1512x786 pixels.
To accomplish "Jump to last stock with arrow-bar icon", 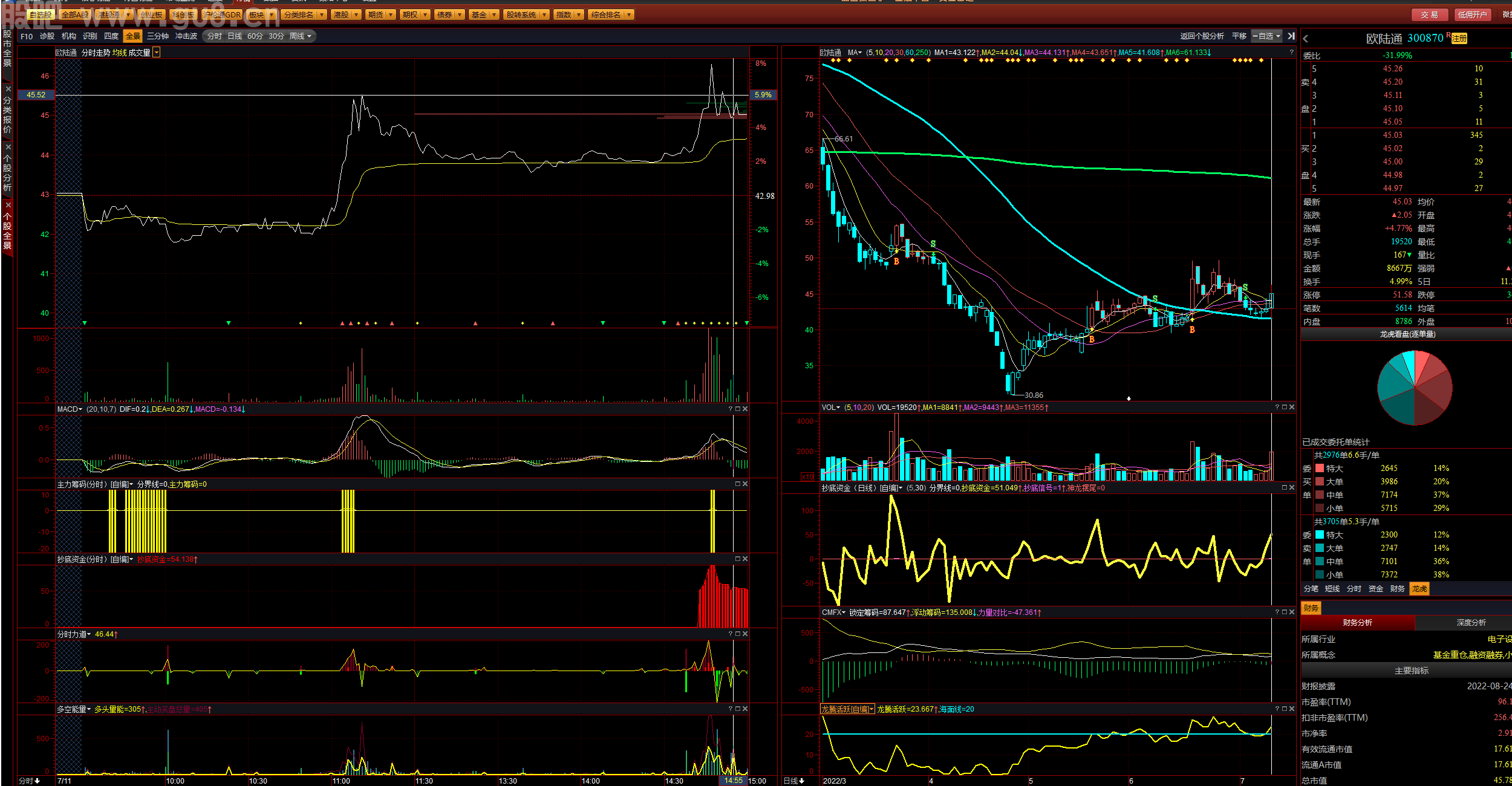I will [1291, 36].
